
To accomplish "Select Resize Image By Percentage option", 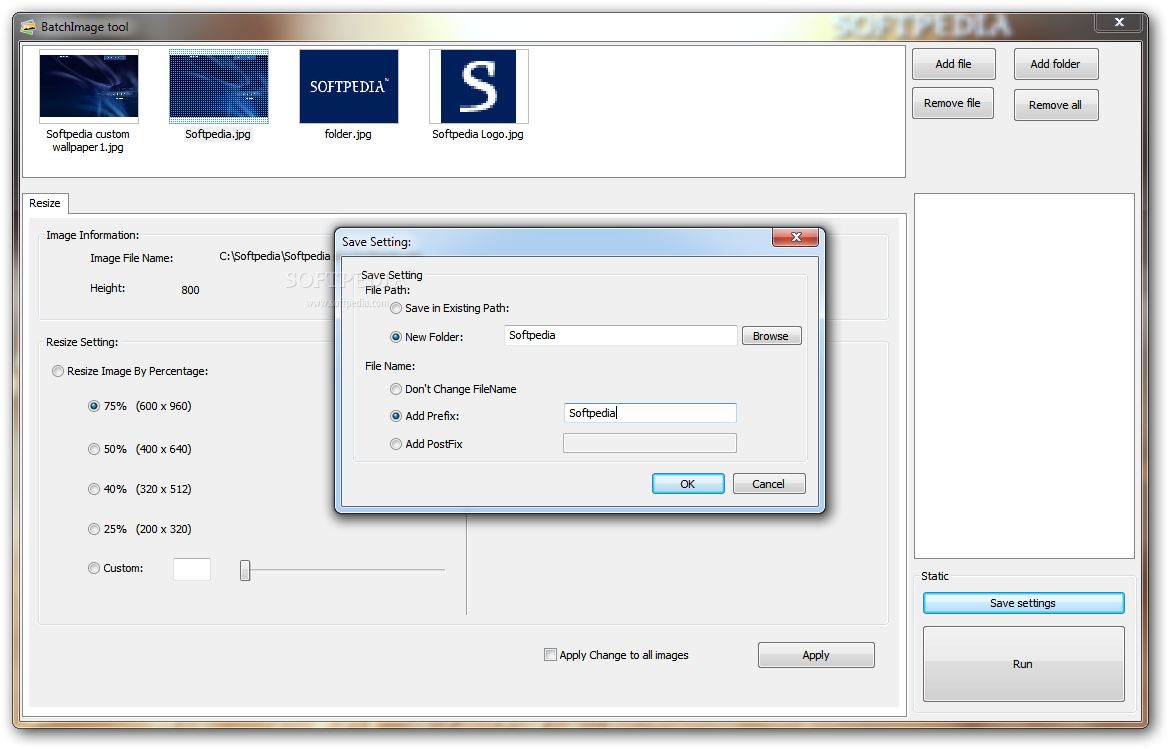I will coord(57,371).
